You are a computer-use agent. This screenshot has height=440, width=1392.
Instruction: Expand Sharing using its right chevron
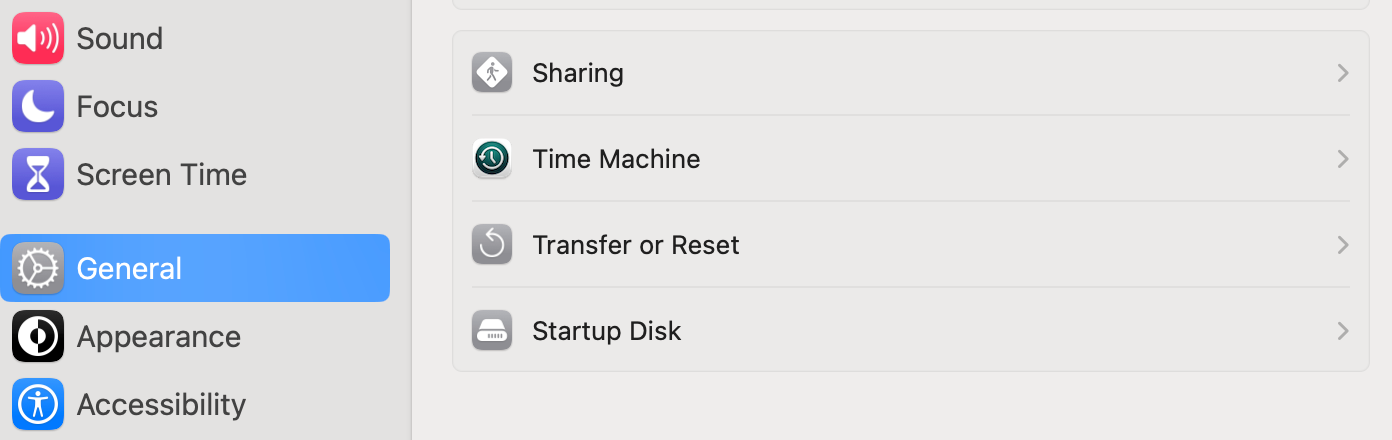tap(1343, 73)
